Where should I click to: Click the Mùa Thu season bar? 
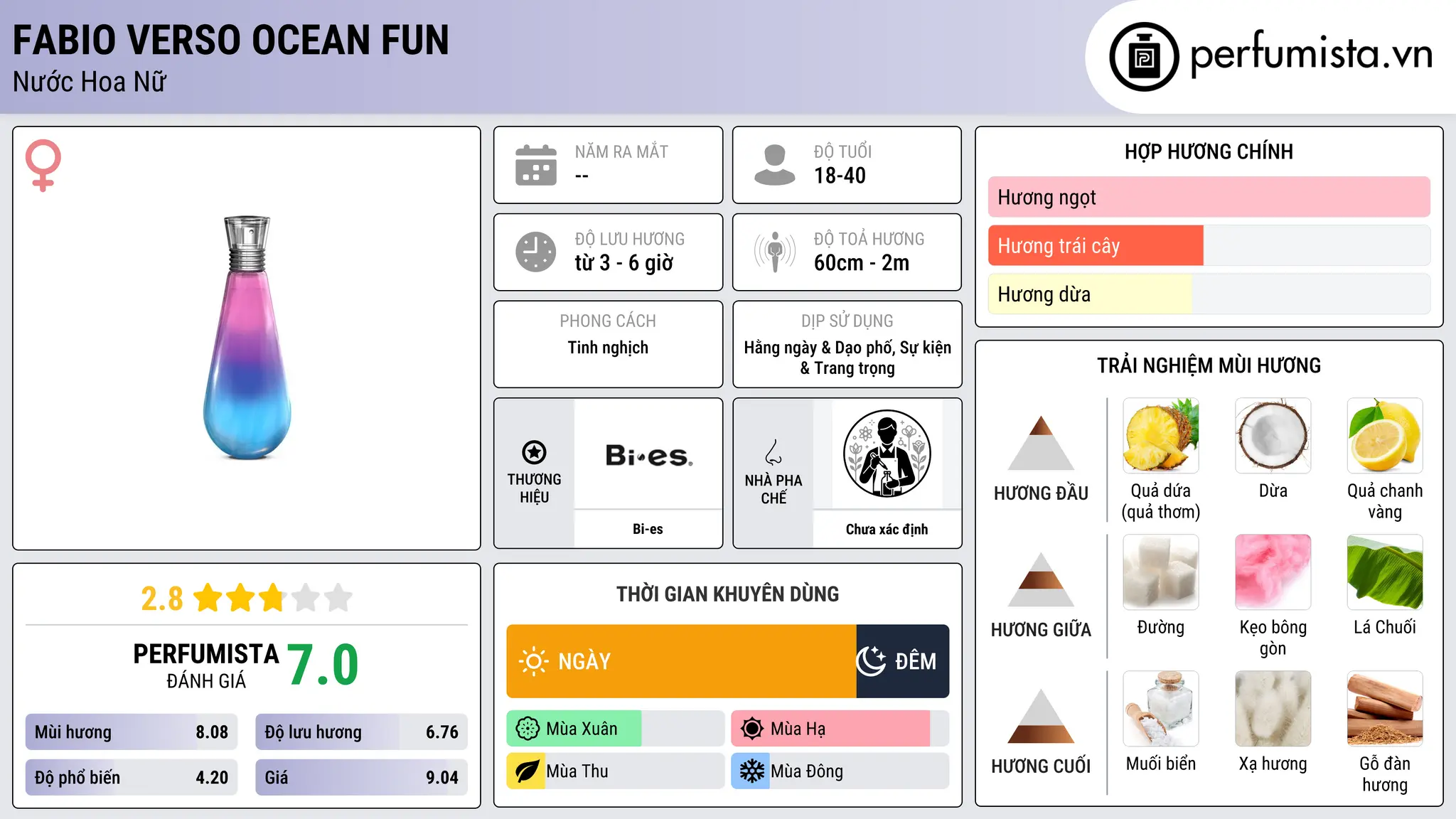click(x=616, y=771)
